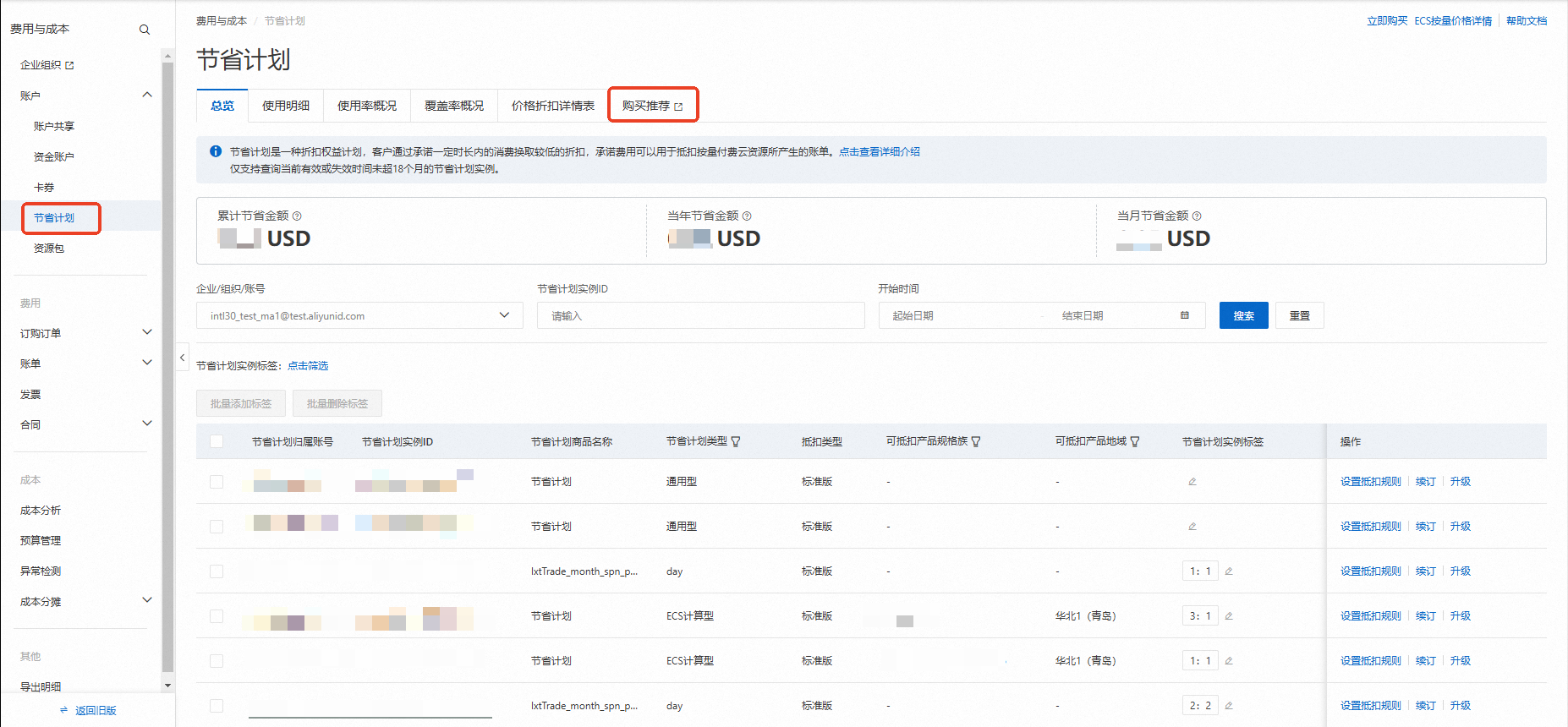This screenshot has width=1568, height=727.
Task: Open the 立即购买 link
Action: pos(1387,21)
